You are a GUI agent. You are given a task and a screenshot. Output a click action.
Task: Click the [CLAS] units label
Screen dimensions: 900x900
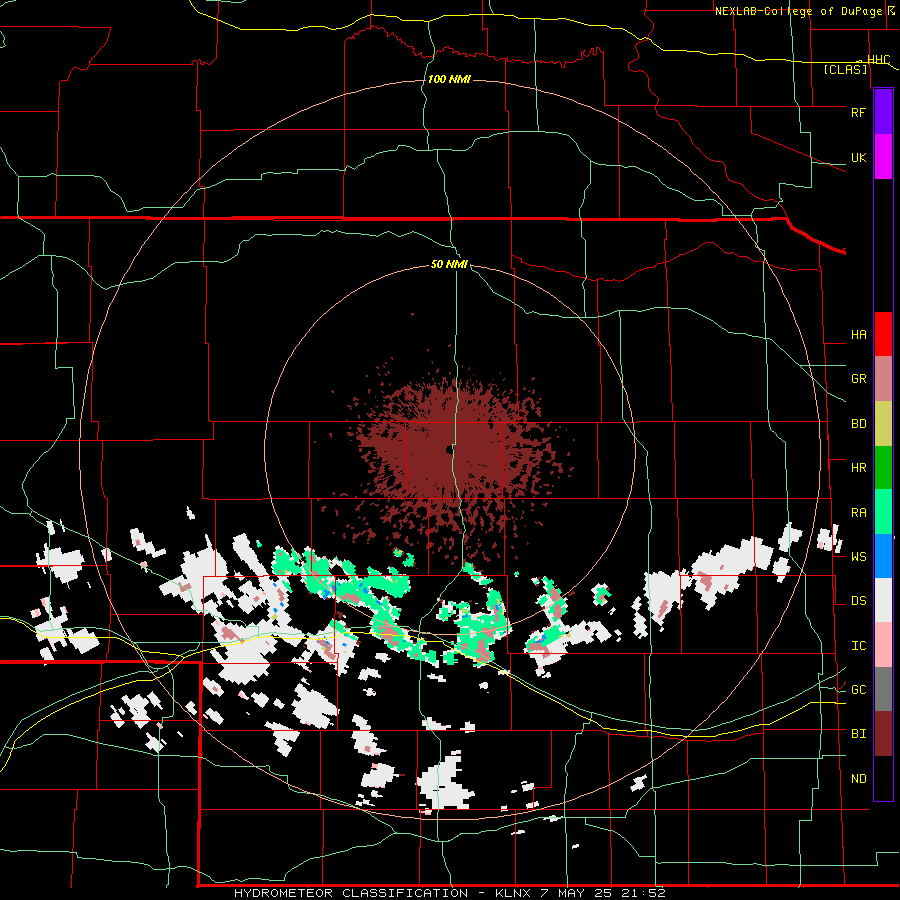pos(845,70)
